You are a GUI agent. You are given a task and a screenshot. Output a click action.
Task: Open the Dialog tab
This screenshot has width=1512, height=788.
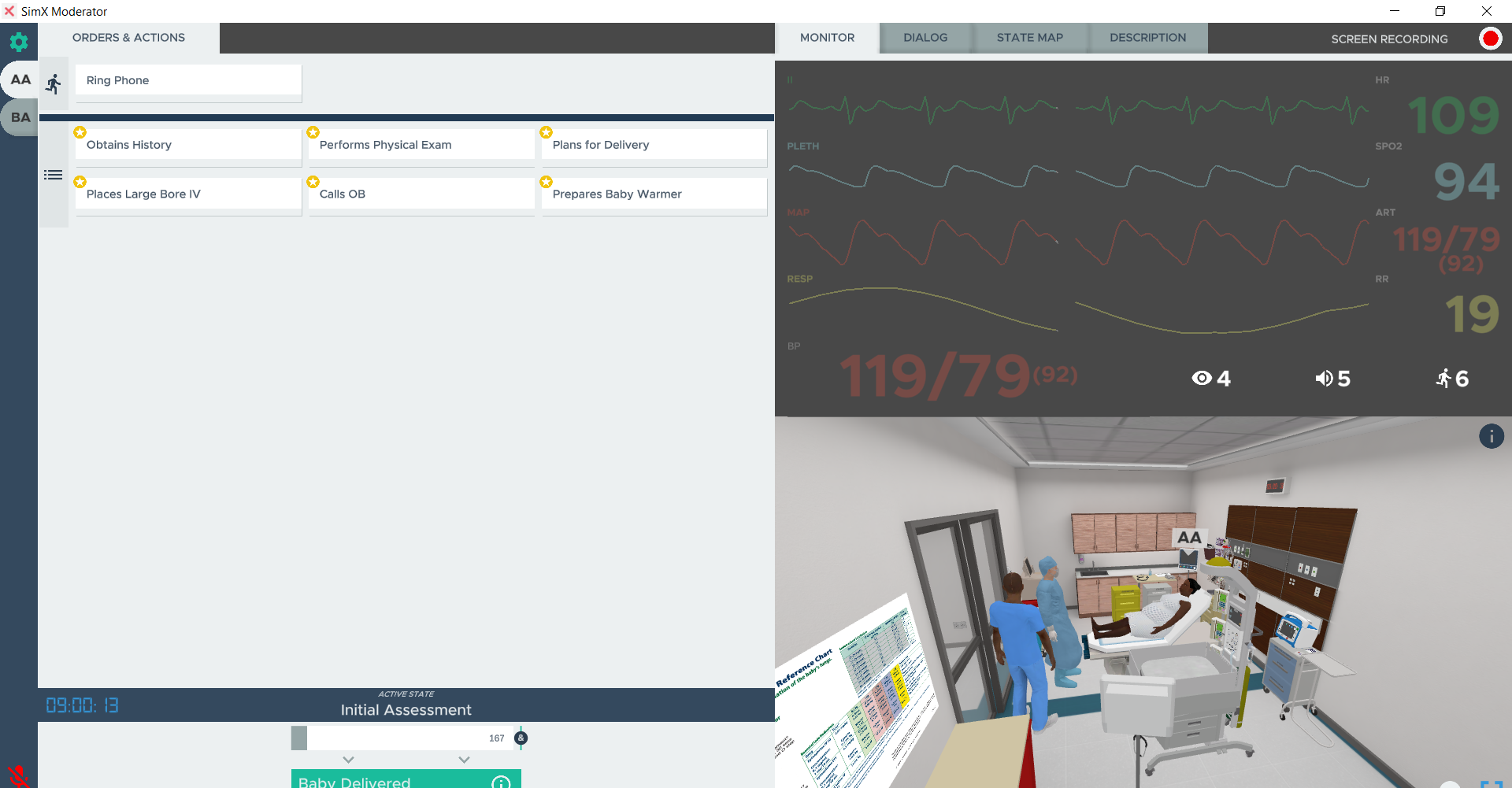tap(925, 38)
